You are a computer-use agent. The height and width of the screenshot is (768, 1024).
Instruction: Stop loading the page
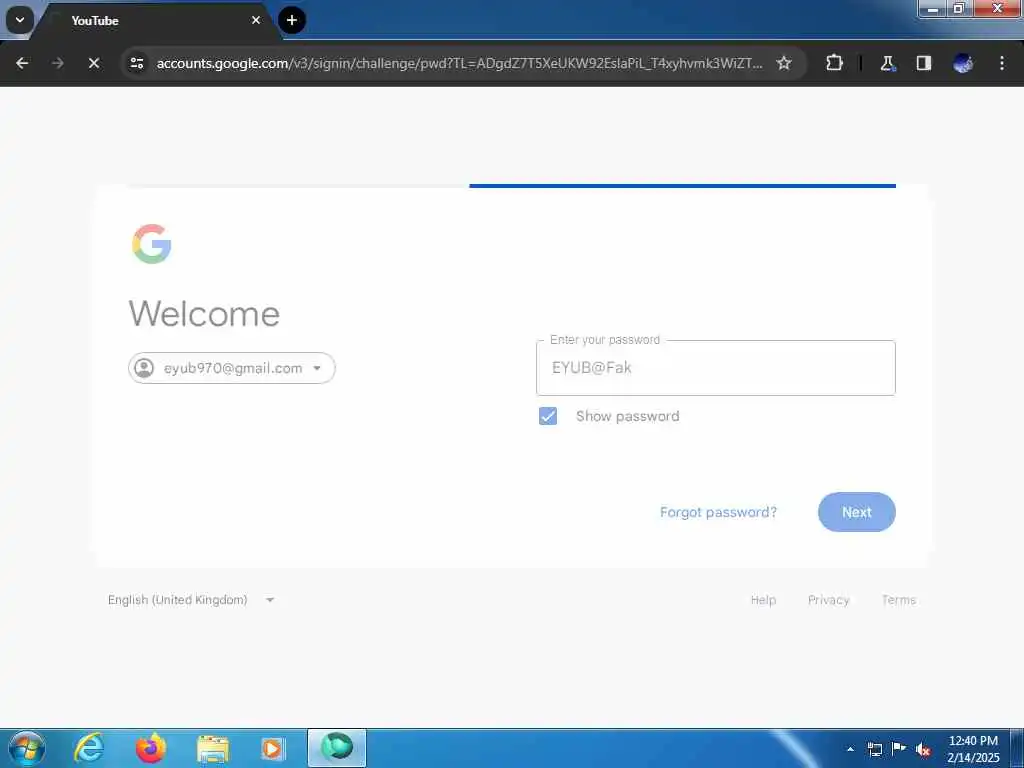(x=93, y=63)
